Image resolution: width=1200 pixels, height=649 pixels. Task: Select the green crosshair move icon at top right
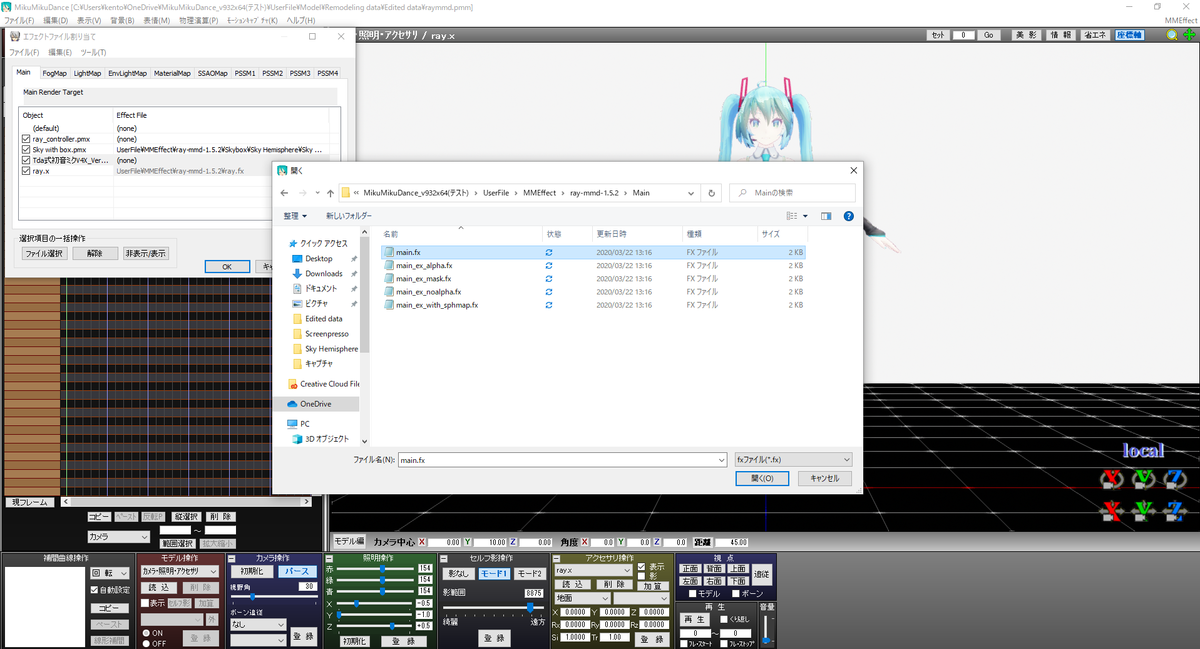point(1190,33)
